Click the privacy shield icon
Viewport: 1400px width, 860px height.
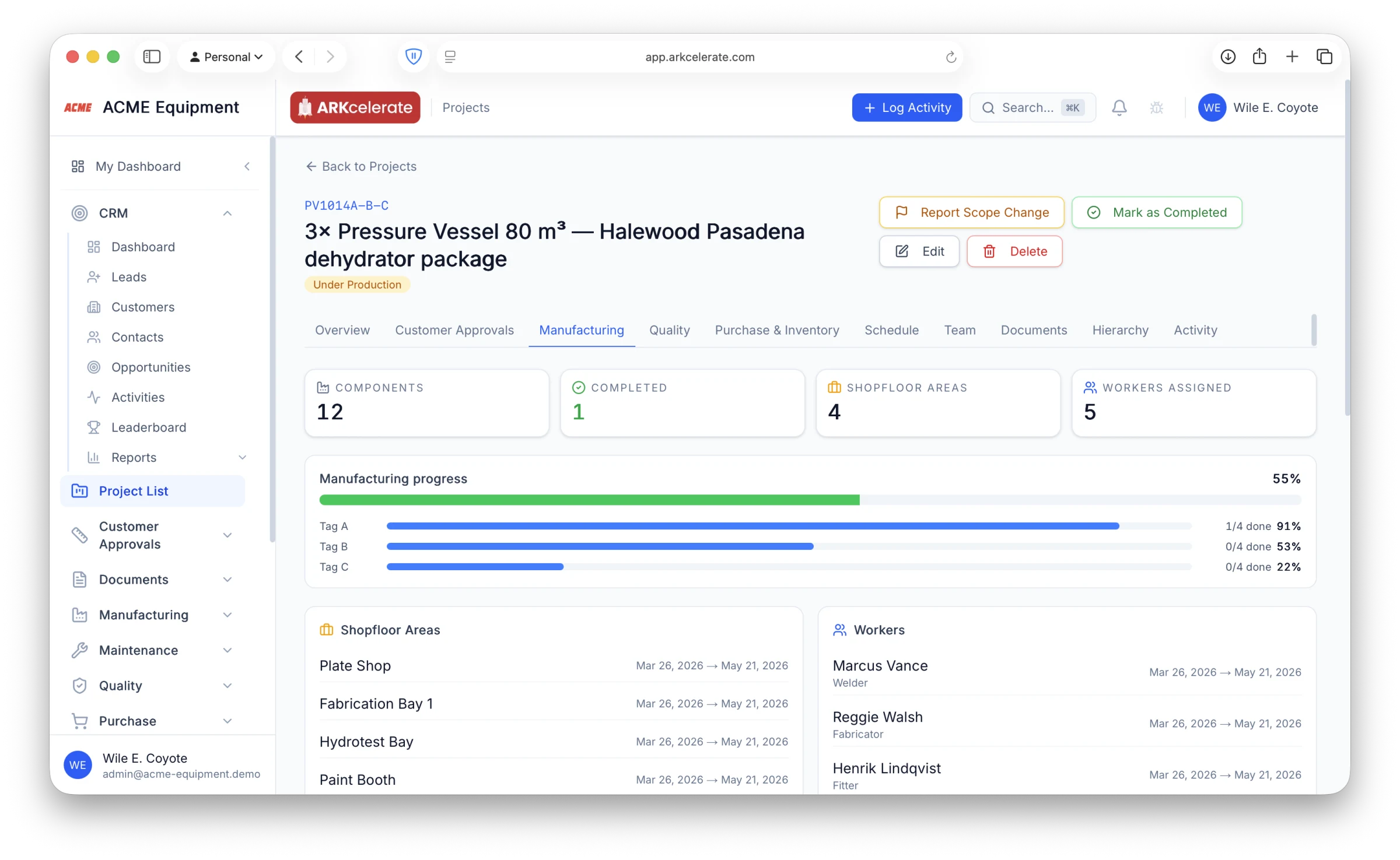click(x=413, y=57)
